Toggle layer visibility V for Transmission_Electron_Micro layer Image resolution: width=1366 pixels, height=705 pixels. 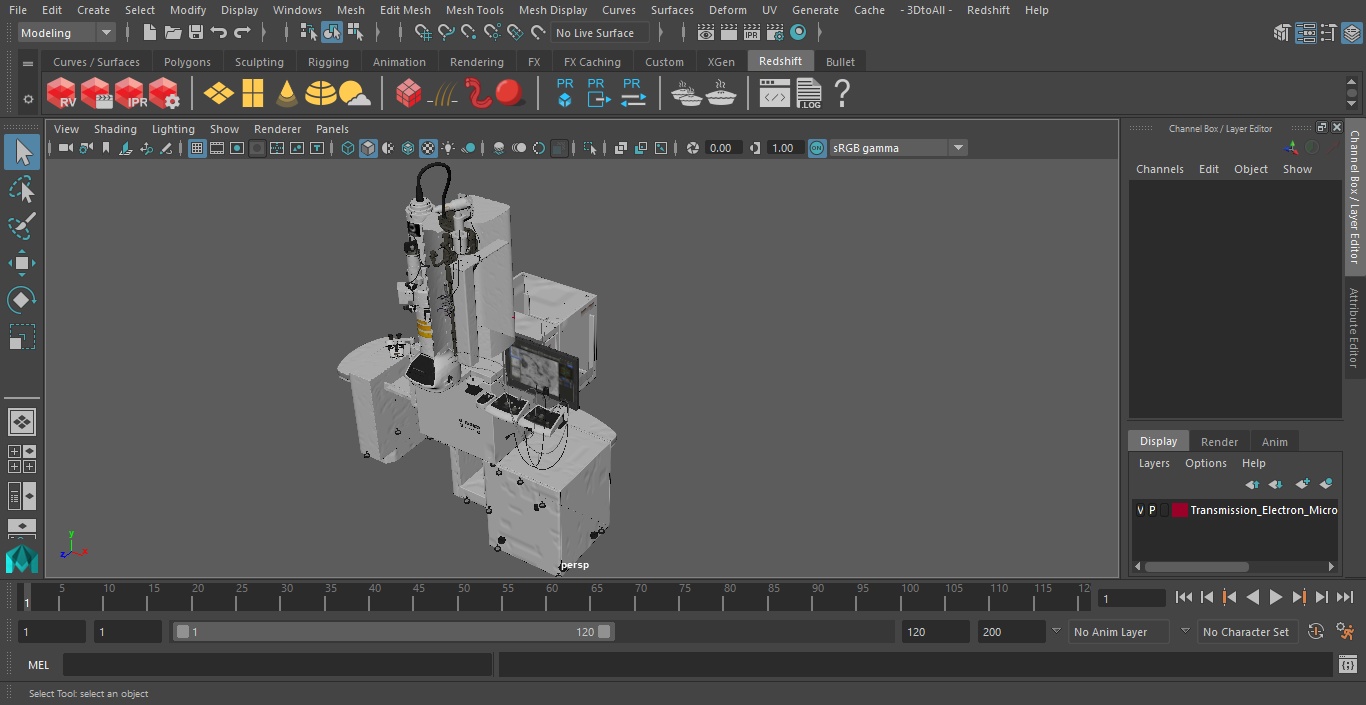click(x=1140, y=510)
